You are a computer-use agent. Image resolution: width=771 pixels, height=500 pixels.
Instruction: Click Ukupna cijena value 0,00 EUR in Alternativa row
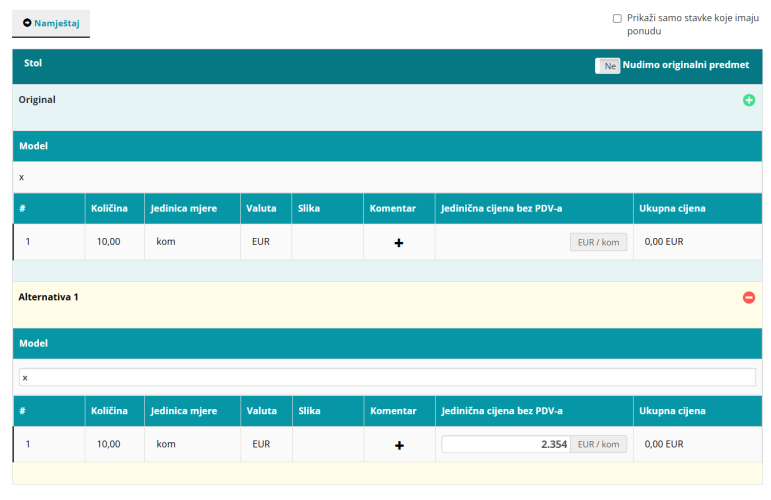click(663, 444)
